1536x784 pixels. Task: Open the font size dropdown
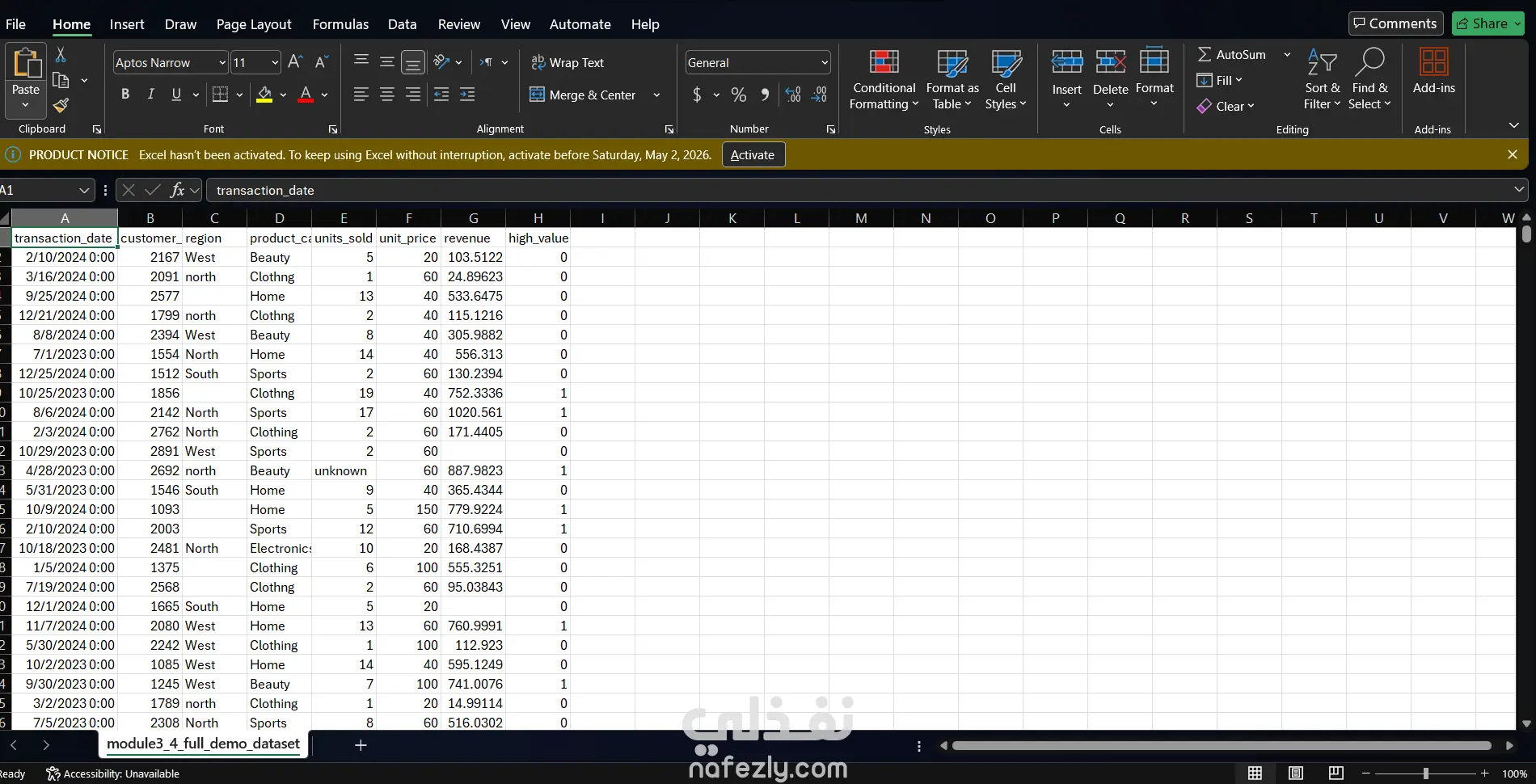coord(275,62)
